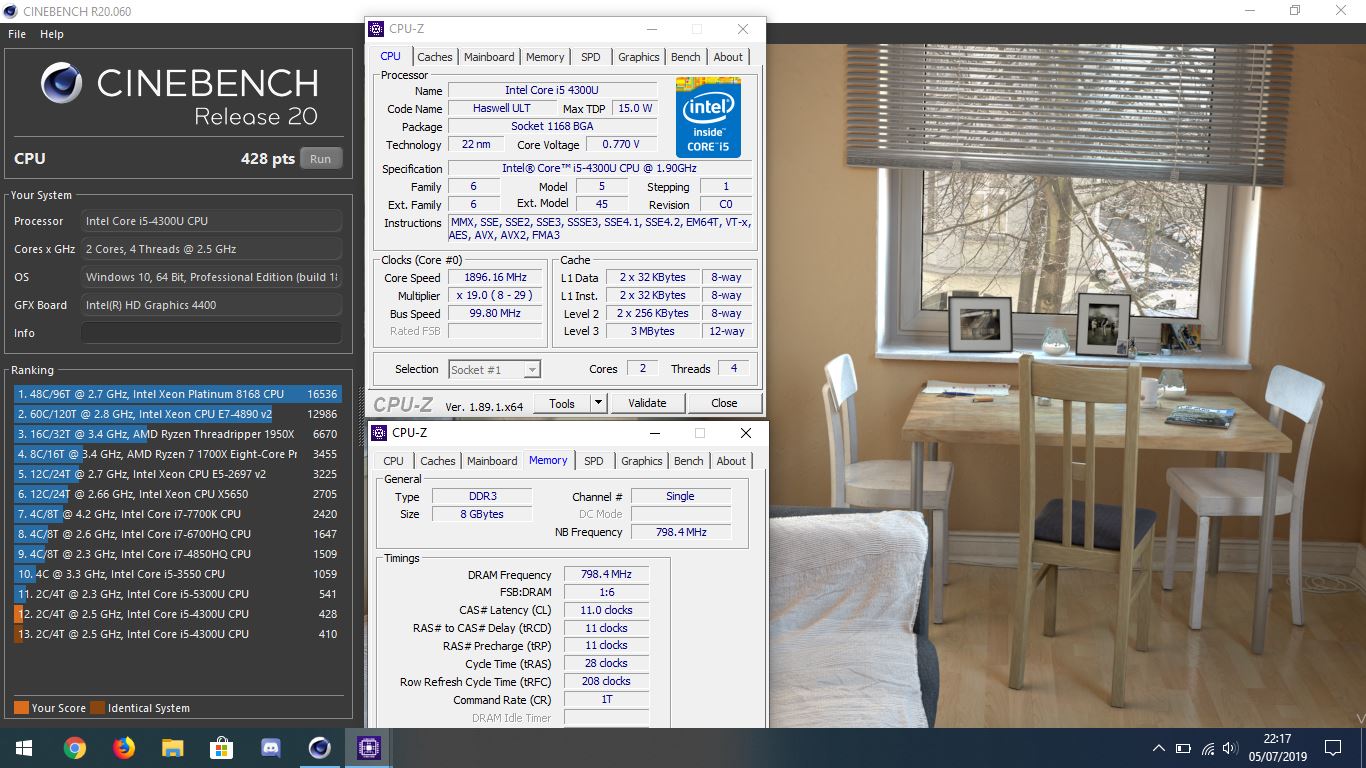
Task: Restore down the Cinebench window
Action: pyautogui.click(x=1295, y=11)
